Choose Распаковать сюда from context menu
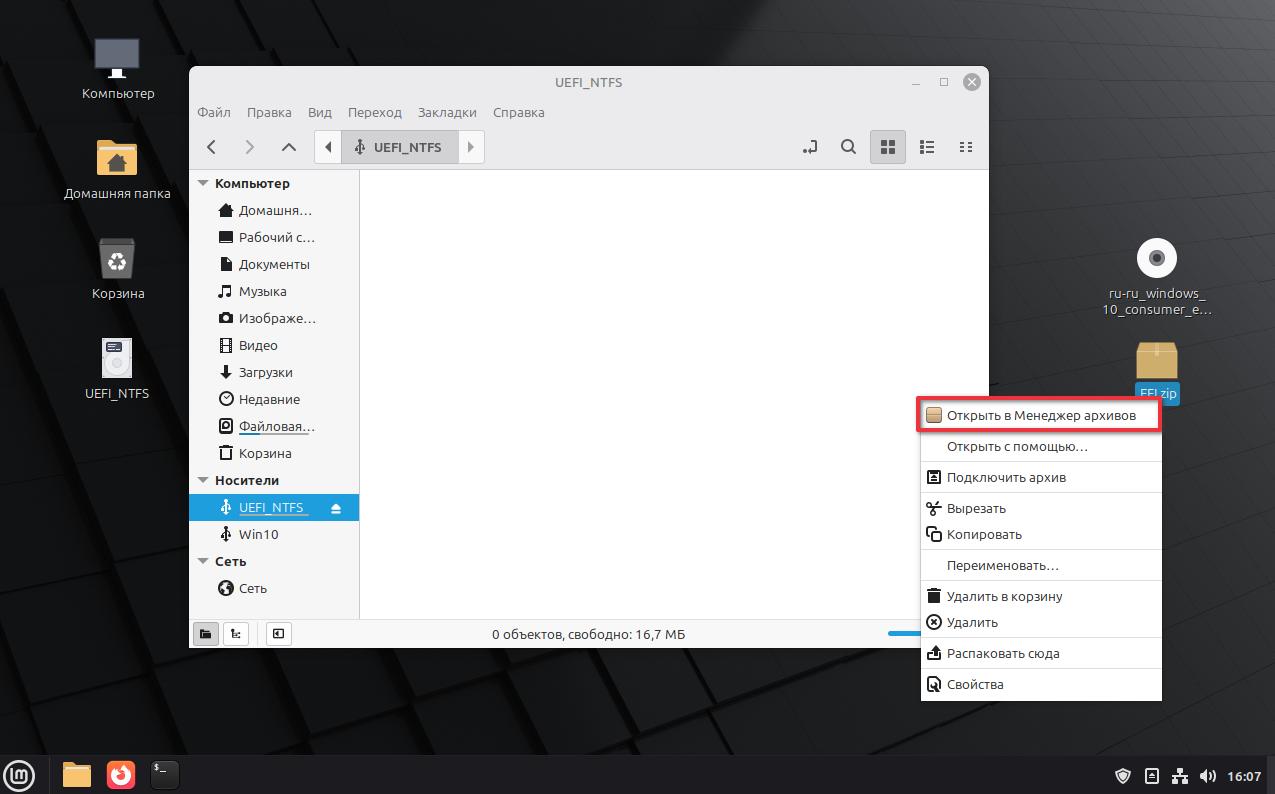The image size is (1275, 794). (x=1041, y=653)
